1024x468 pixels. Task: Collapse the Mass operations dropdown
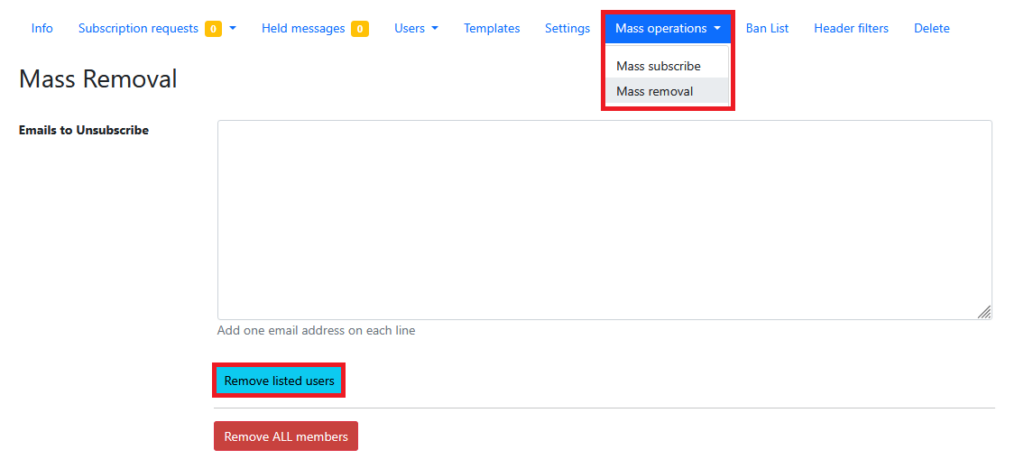tap(668, 28)
